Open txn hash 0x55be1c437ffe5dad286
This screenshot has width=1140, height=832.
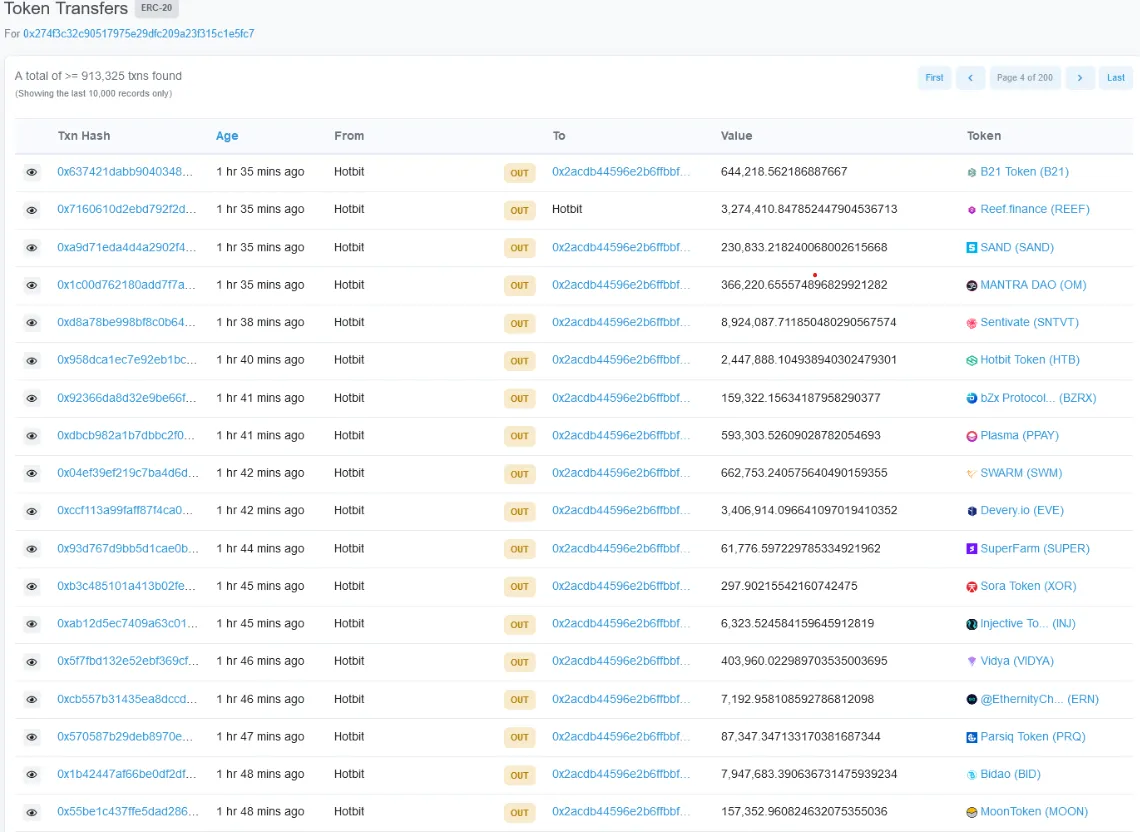pos(128,812)
